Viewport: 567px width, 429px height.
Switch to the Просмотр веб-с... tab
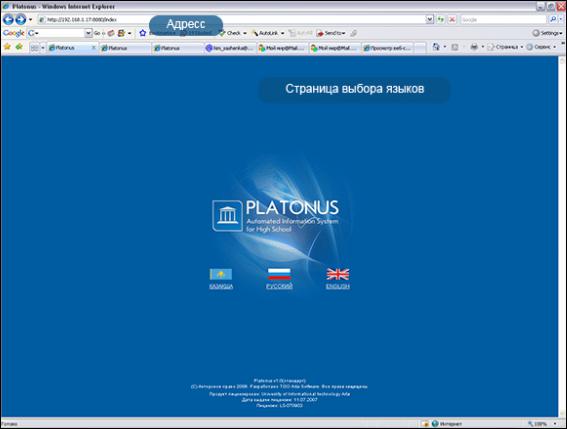[387, 48]
